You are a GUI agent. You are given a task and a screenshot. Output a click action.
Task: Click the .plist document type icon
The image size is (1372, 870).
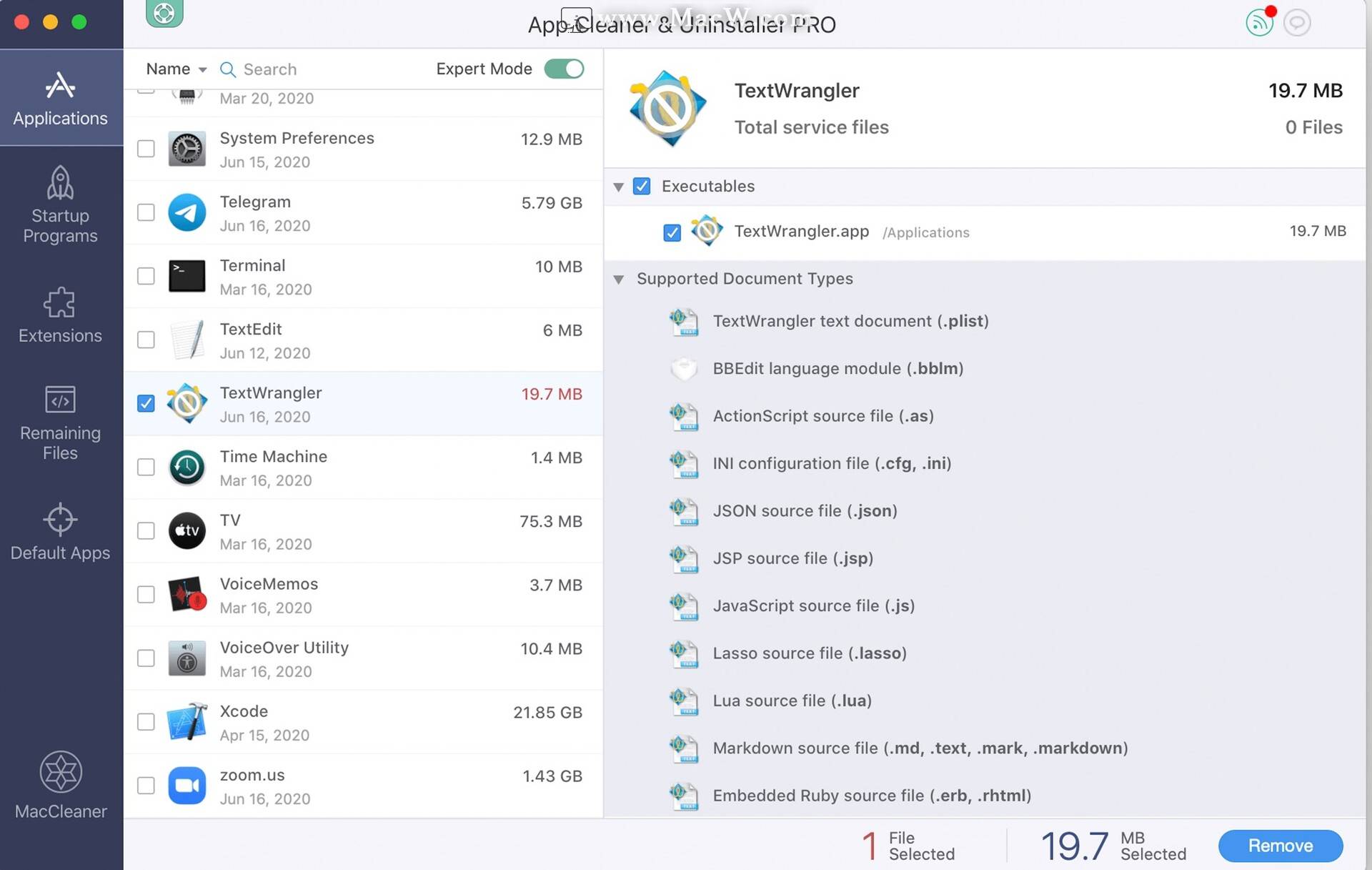pos(683,322)
